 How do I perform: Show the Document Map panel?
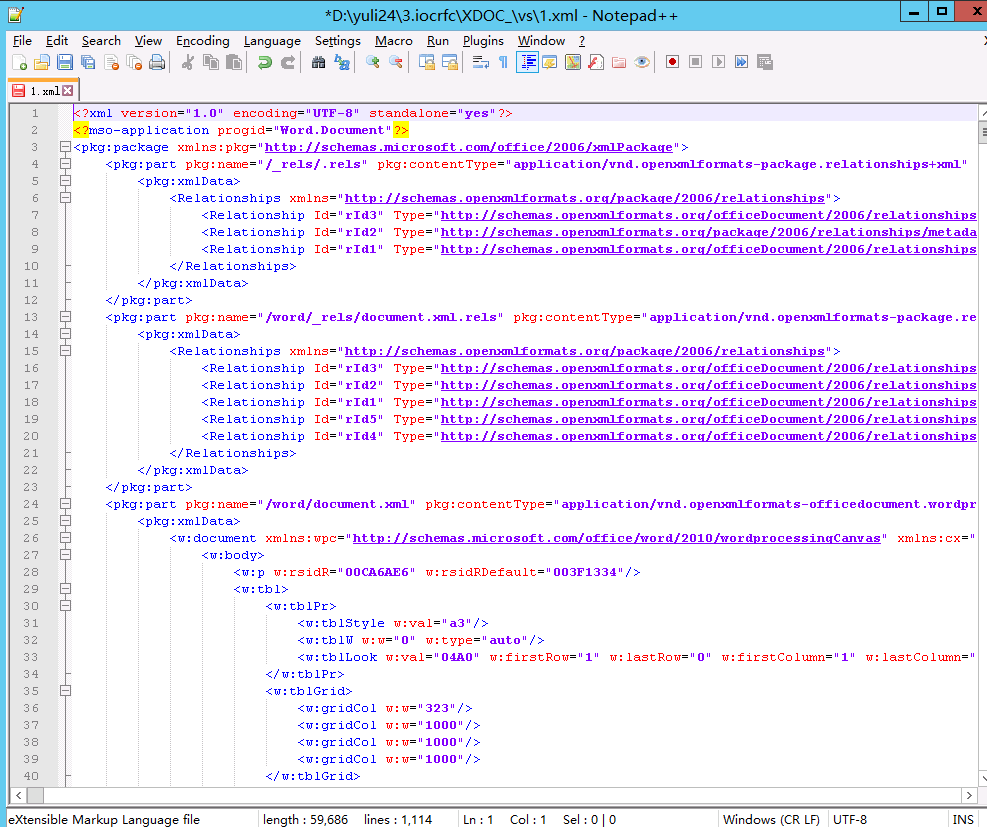[573, 62]
